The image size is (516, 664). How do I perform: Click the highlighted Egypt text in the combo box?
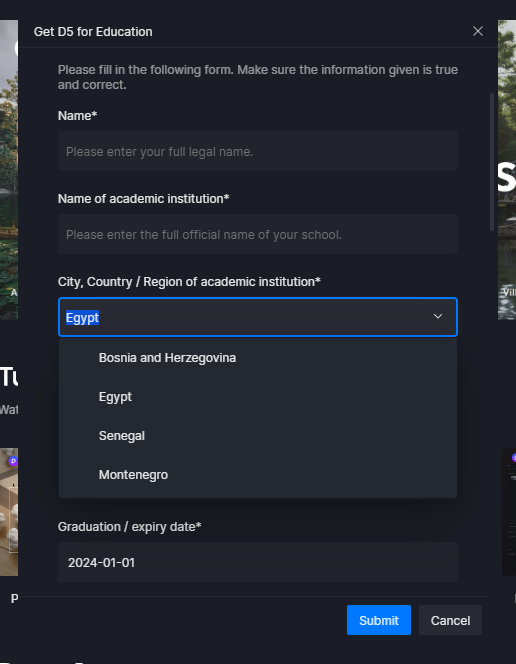click(x=82, y=318)
